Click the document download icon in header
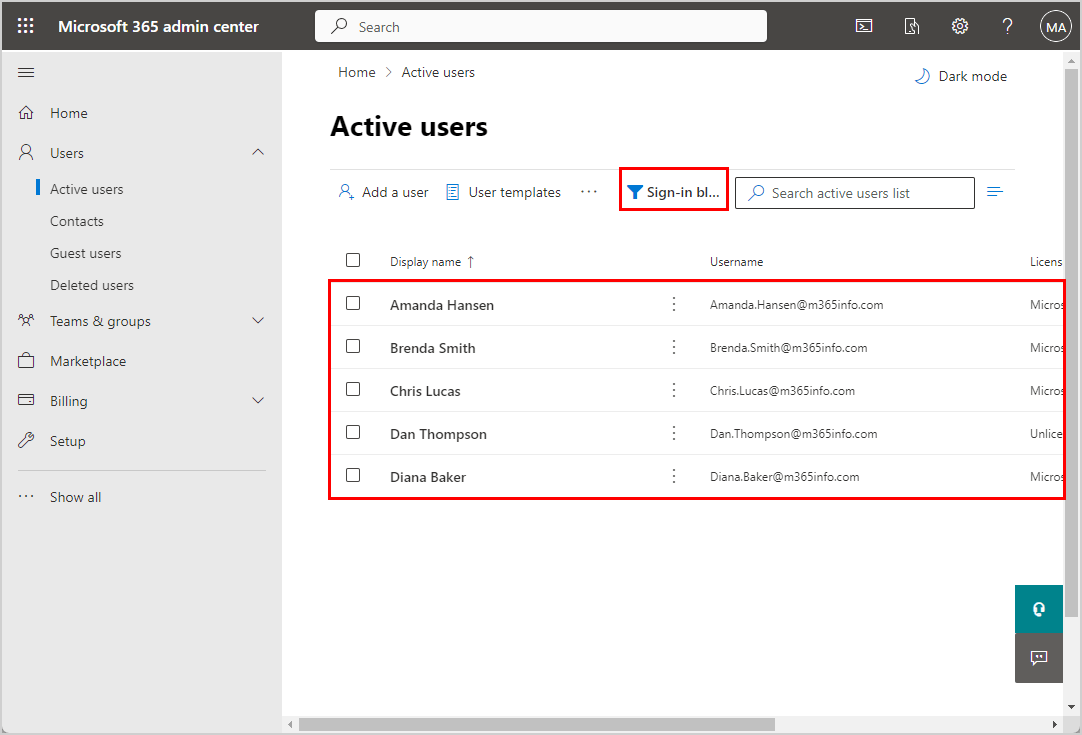 912,26
